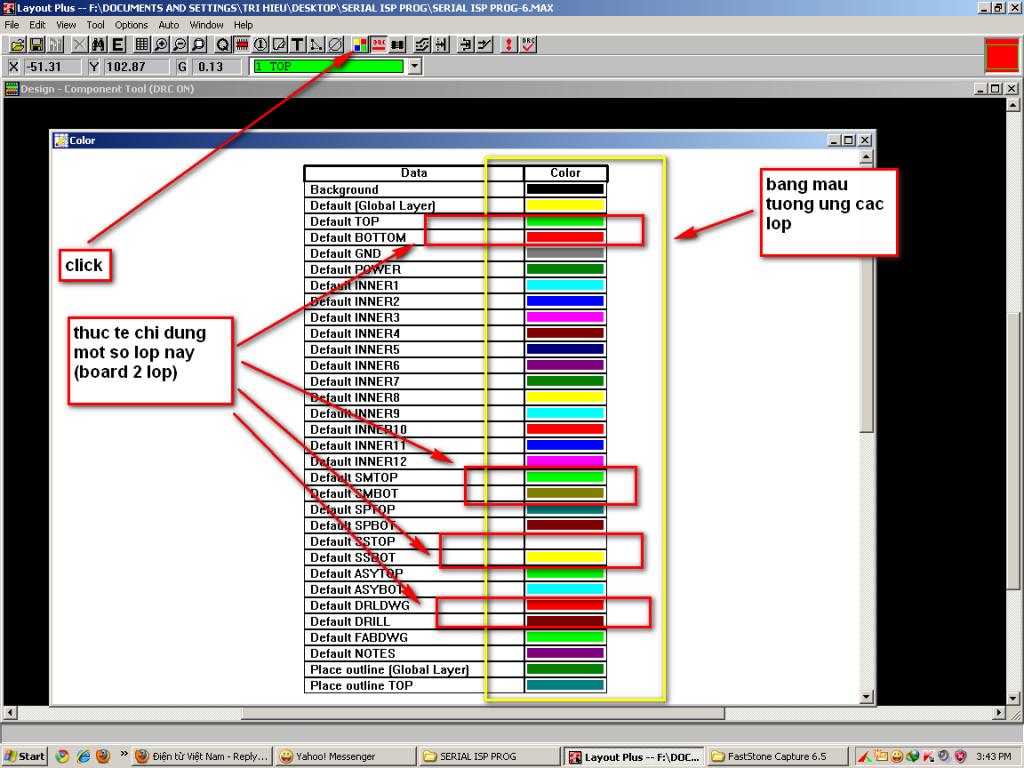The image size is (1024, 768).
Task: Open the Options menu
Action: [131, 25]
